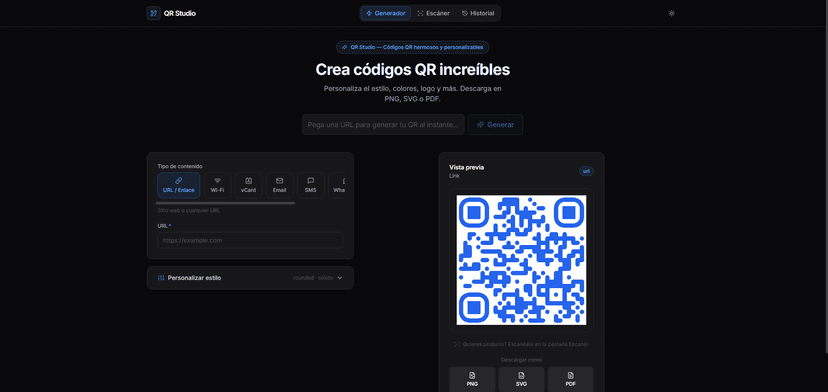Download the QR as PDF
828x392 pixels.
click(570, 379)
